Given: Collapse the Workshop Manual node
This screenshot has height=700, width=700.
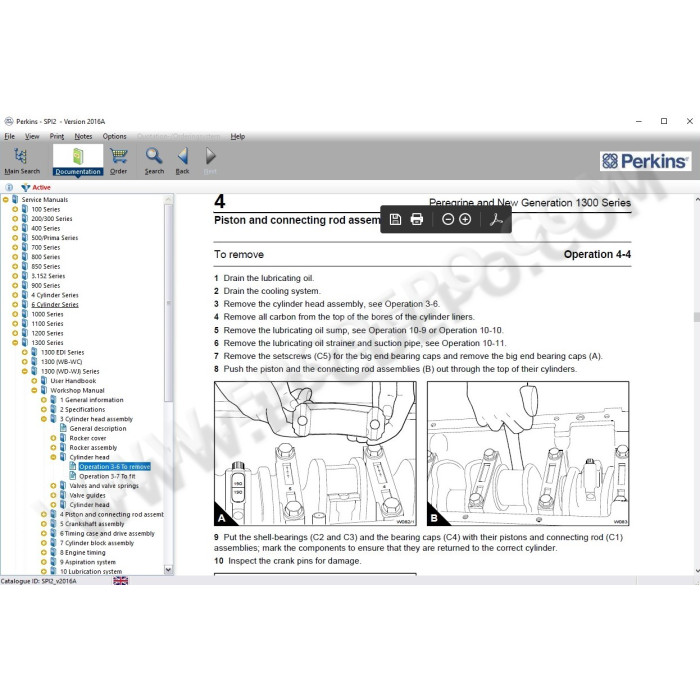Looking at the screenshot, I should click(x=34, y=390).
